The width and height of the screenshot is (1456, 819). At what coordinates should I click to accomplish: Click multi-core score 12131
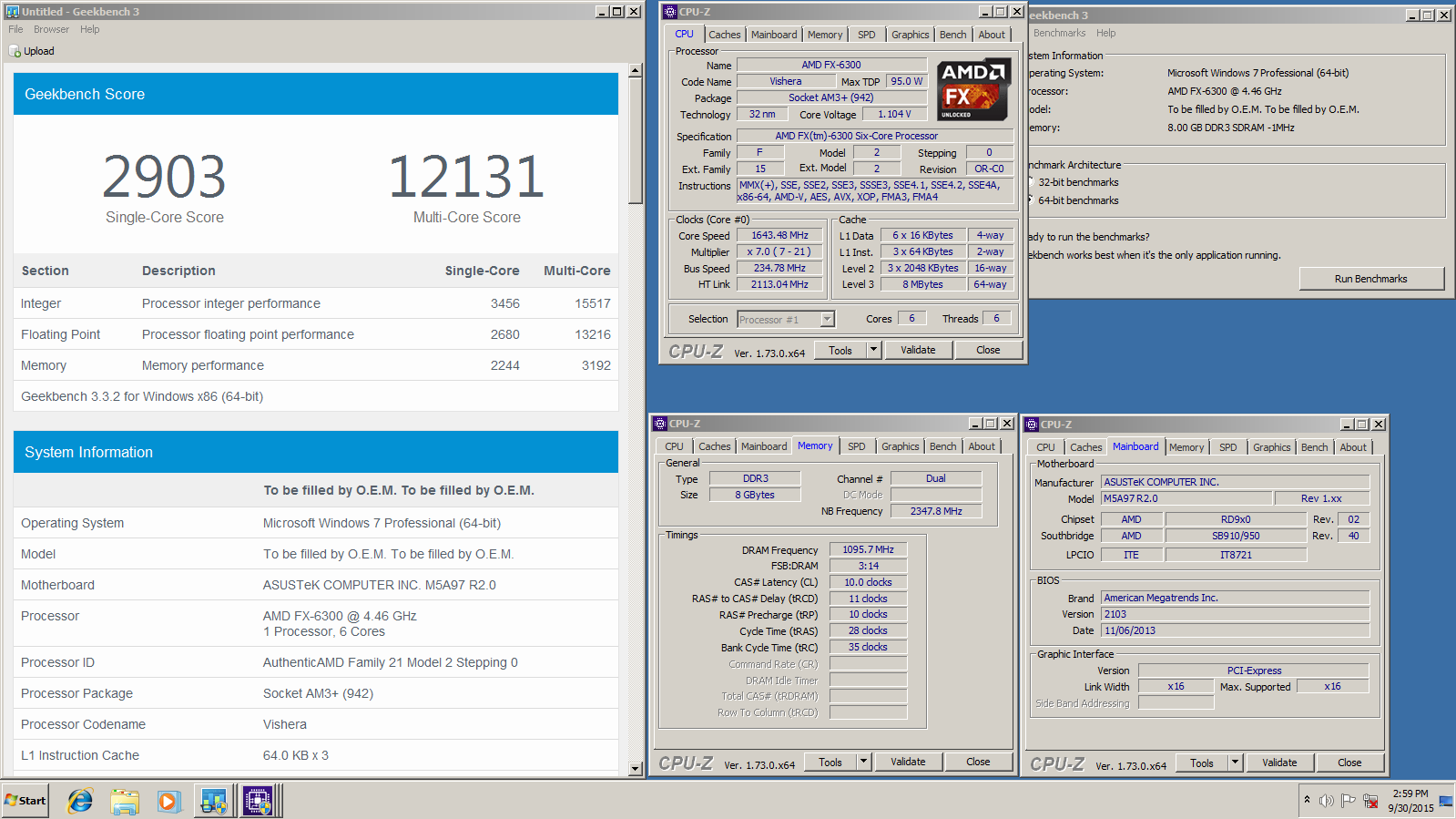466,177
